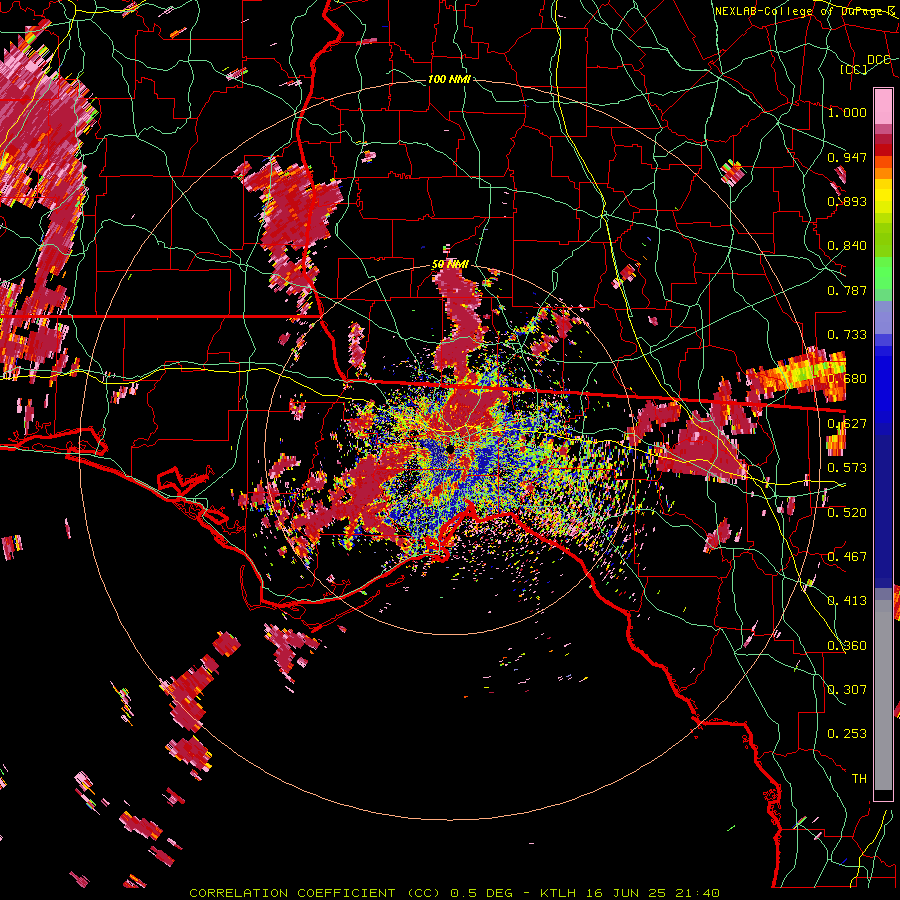Viewport: 900px width, 900px height.
Task: Click the 0.467 value on the color scale
Action: click(847, 557)
